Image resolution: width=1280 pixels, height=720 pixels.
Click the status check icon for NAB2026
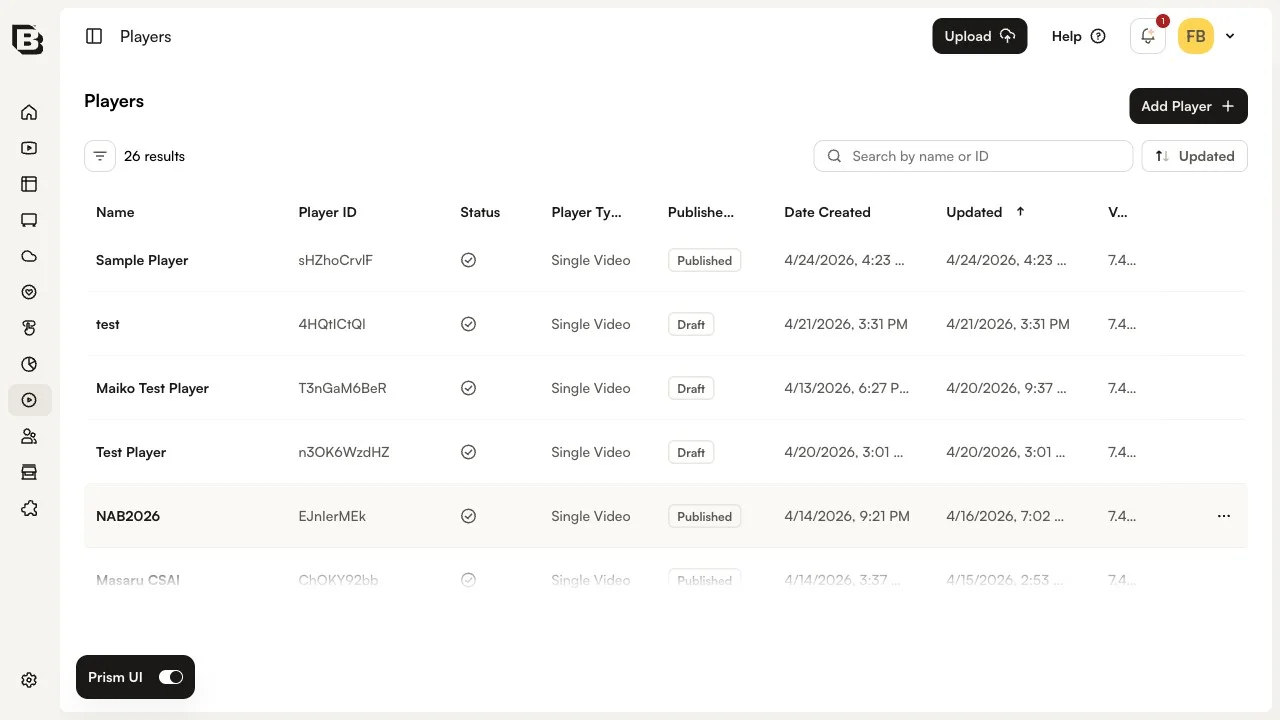tap(468, 516)
